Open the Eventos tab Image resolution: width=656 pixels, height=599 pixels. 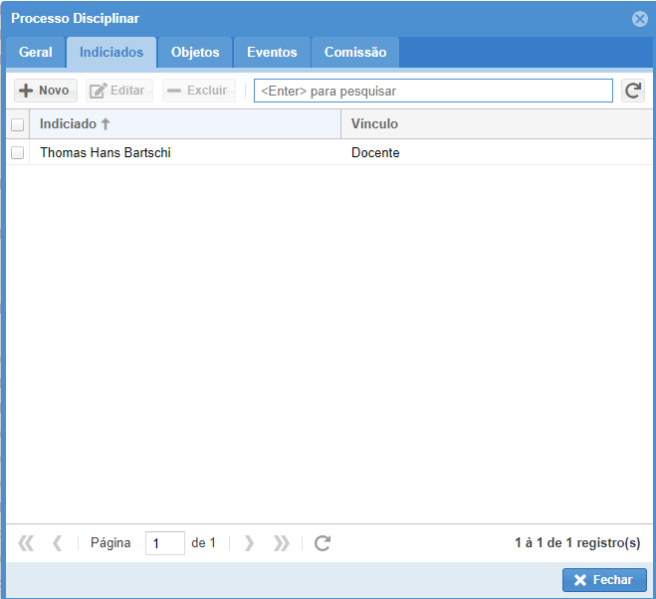click(272, 53)
